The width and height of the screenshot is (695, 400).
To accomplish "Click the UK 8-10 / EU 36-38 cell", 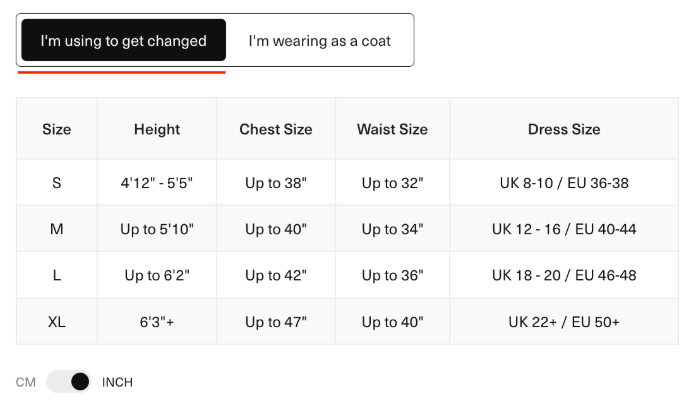I will point(564,183).
